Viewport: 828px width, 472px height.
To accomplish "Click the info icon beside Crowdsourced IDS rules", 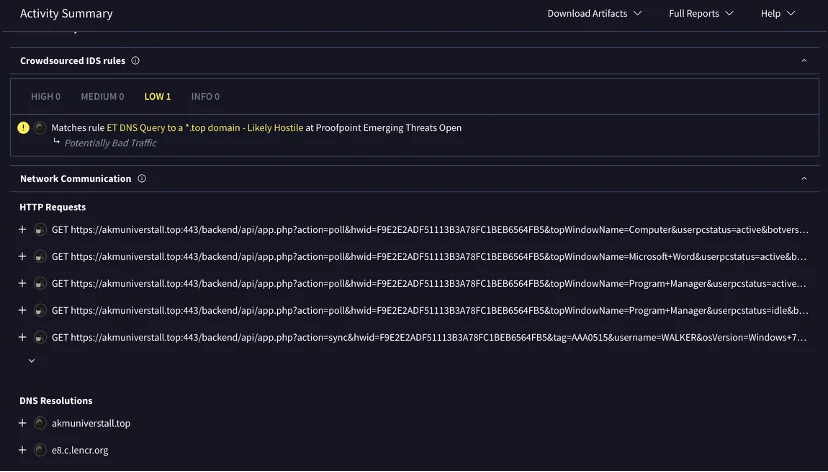I will pyautogui.click(x=135, y=61).
